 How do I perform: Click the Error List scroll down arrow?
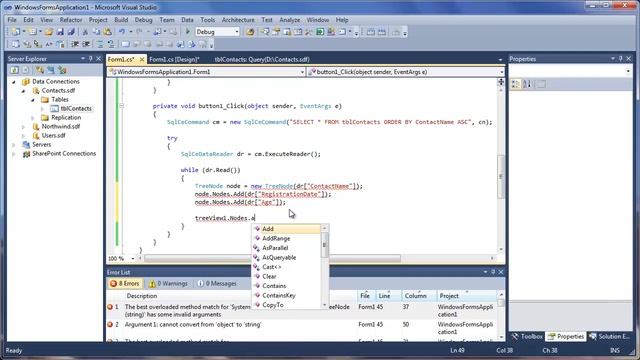pyautogui.click(x=501, y=337)
